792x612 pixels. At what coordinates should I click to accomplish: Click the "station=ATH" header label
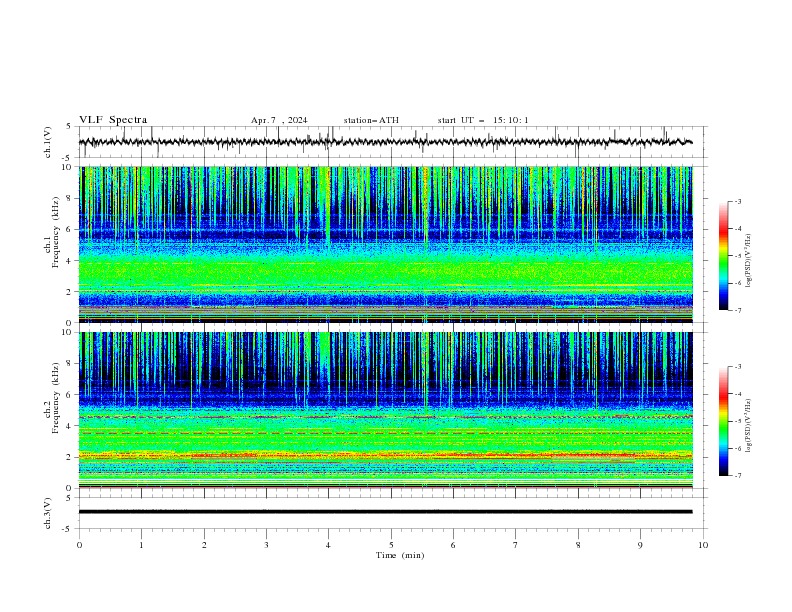coord(371,120)
